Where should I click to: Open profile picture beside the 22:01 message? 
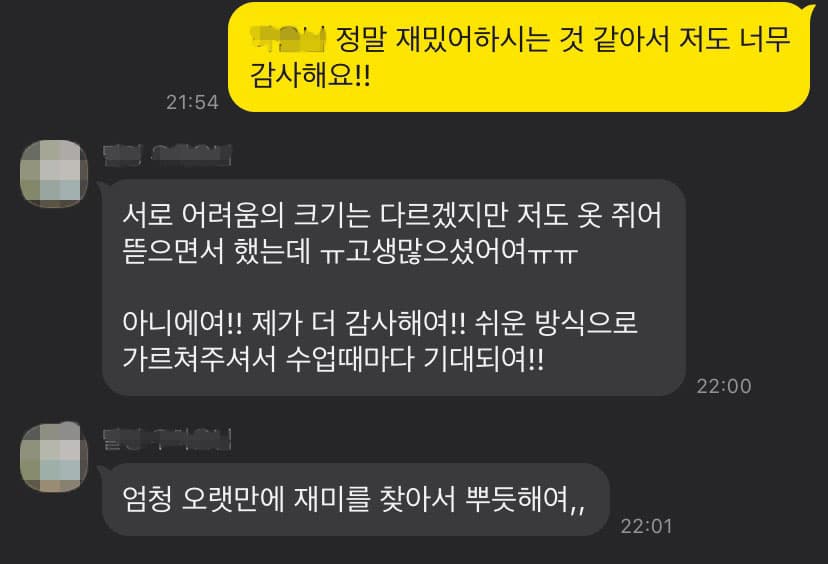(x=54, y=457)
